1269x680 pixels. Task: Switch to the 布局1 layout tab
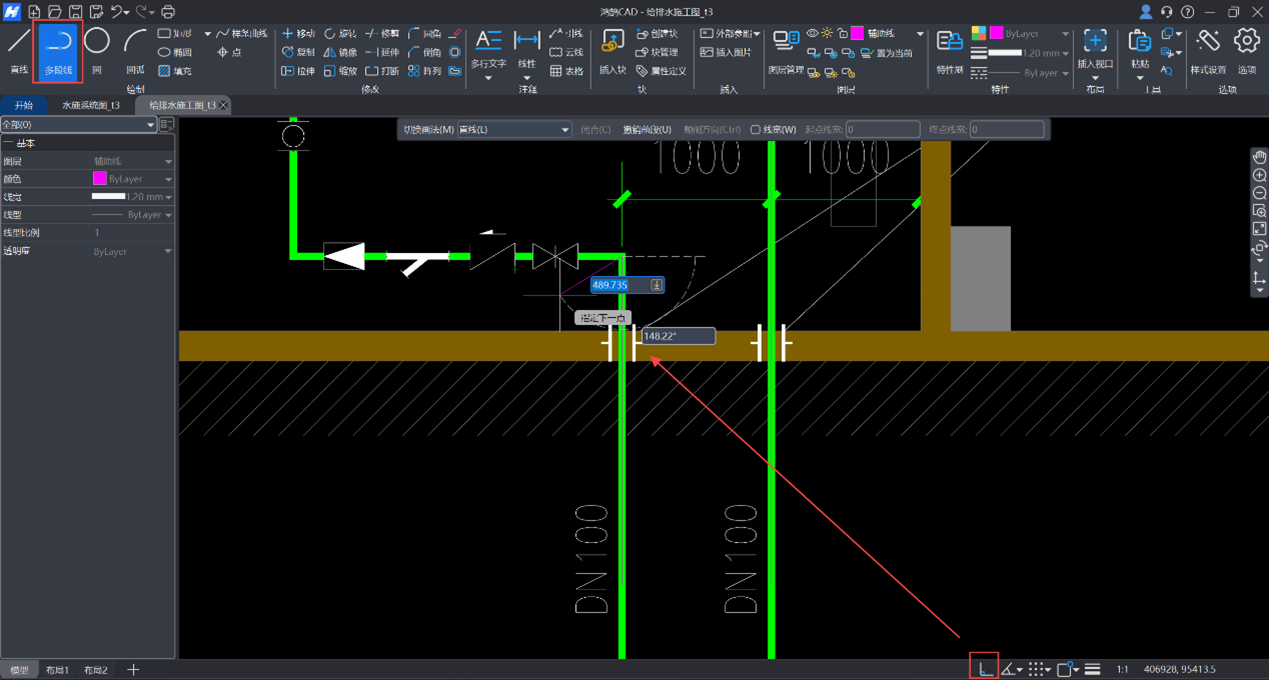pyautogui.click(x=57, y=670)
